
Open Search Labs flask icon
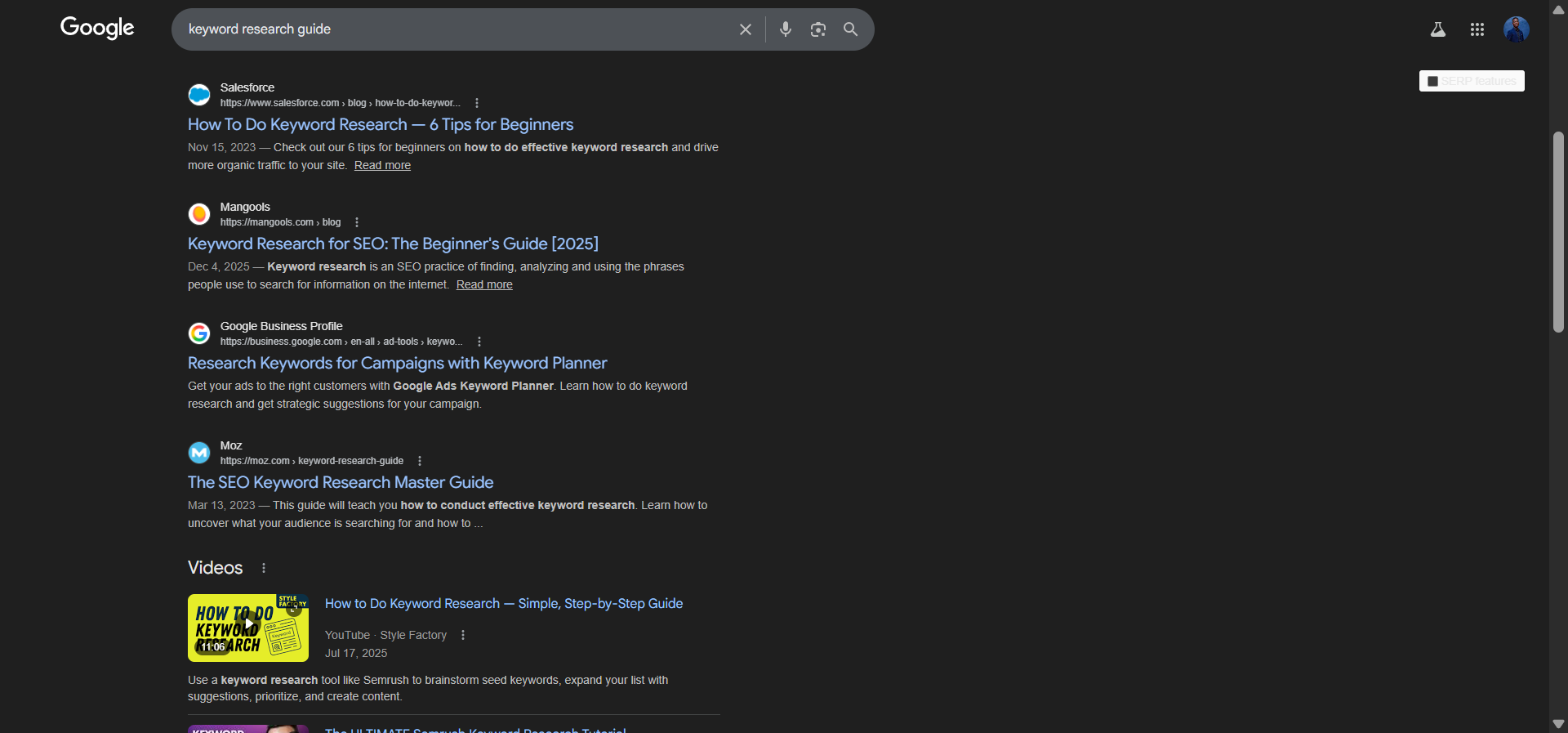1438,29
